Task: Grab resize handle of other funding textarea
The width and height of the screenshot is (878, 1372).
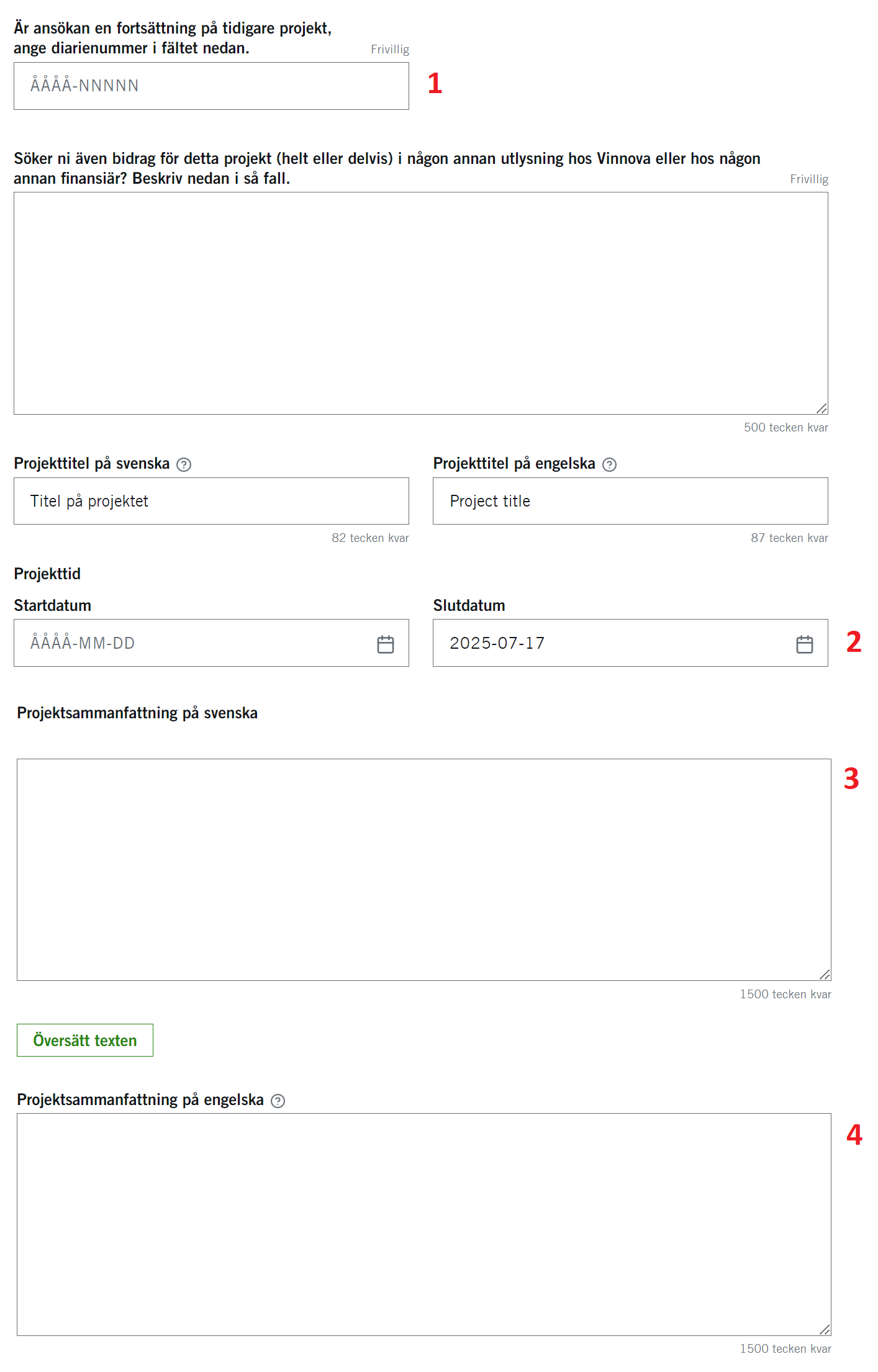Action: (x=821, y=408)
